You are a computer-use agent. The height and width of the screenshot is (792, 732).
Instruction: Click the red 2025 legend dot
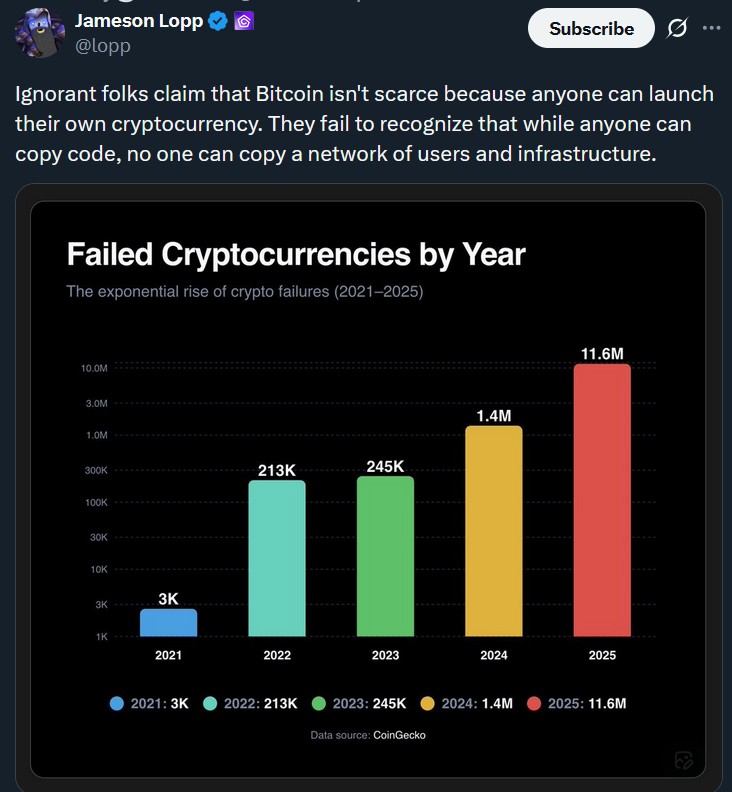pos(534,703)
